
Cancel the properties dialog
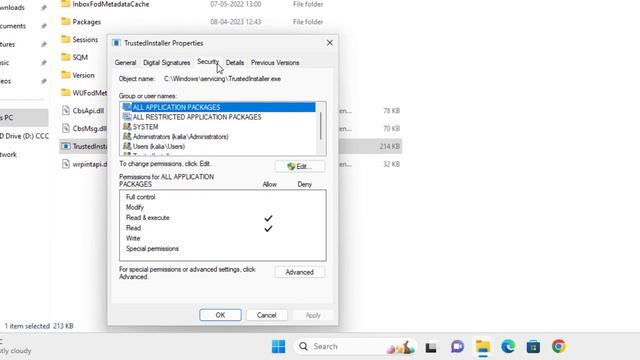267,315
